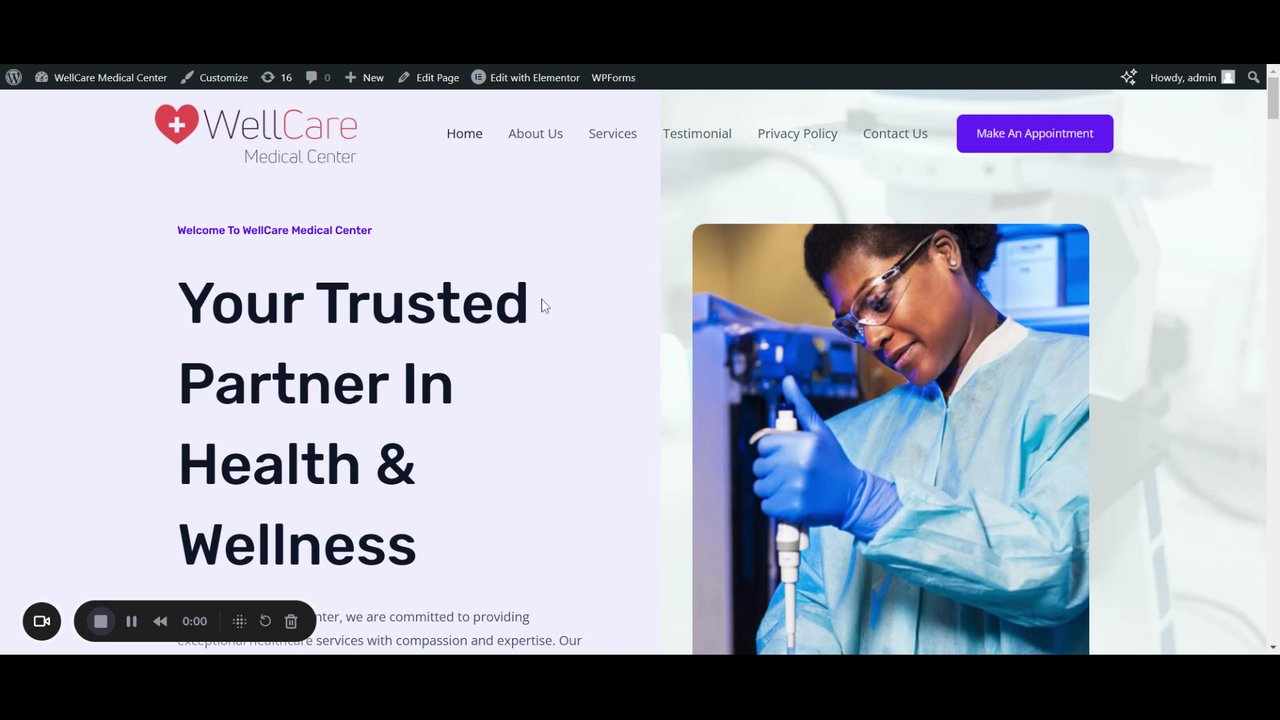The width and height of the screenshot is (1280, 720).
Task: Go to the Services page
Action: [612, 133]
